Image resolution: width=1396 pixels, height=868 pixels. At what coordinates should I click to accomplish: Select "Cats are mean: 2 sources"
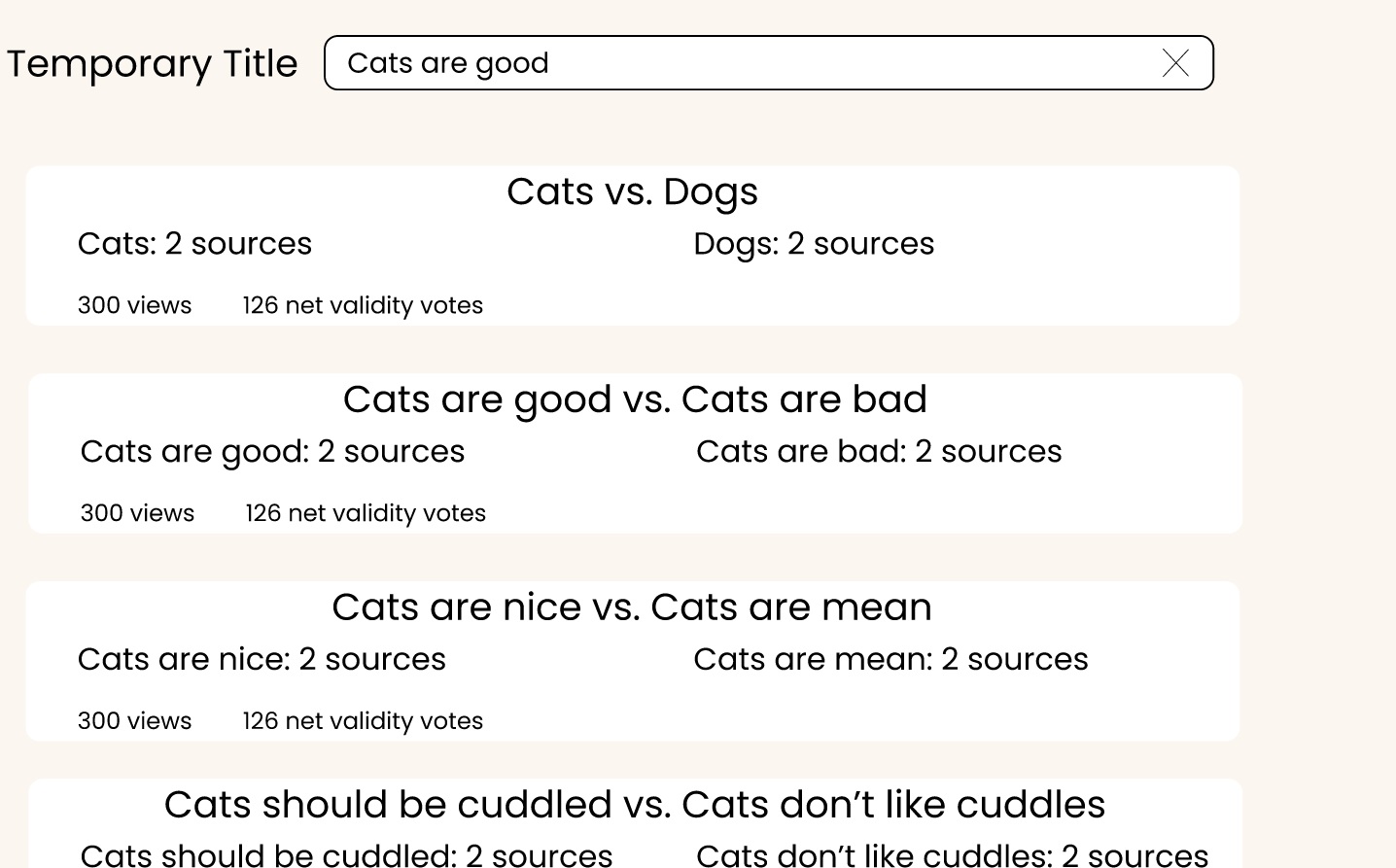tap(890, 659)
